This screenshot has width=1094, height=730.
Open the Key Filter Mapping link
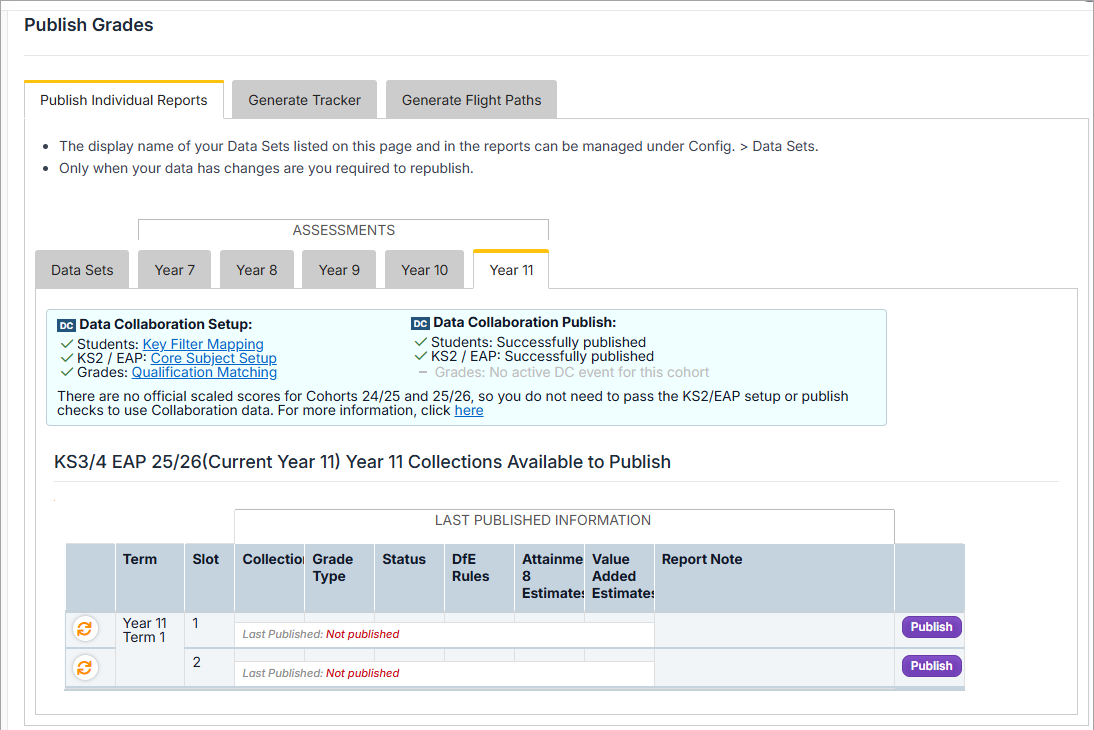click(203, 344)
